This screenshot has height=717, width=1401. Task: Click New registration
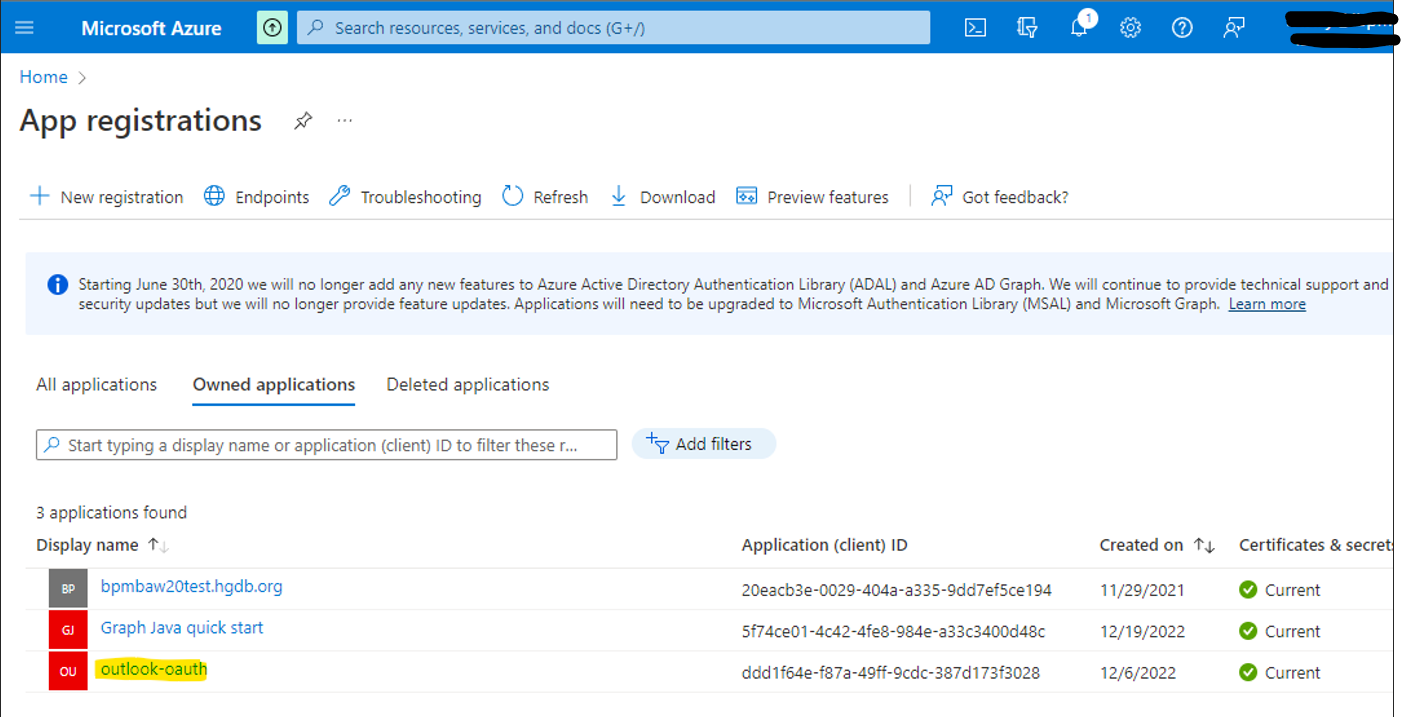coord(107,197)
